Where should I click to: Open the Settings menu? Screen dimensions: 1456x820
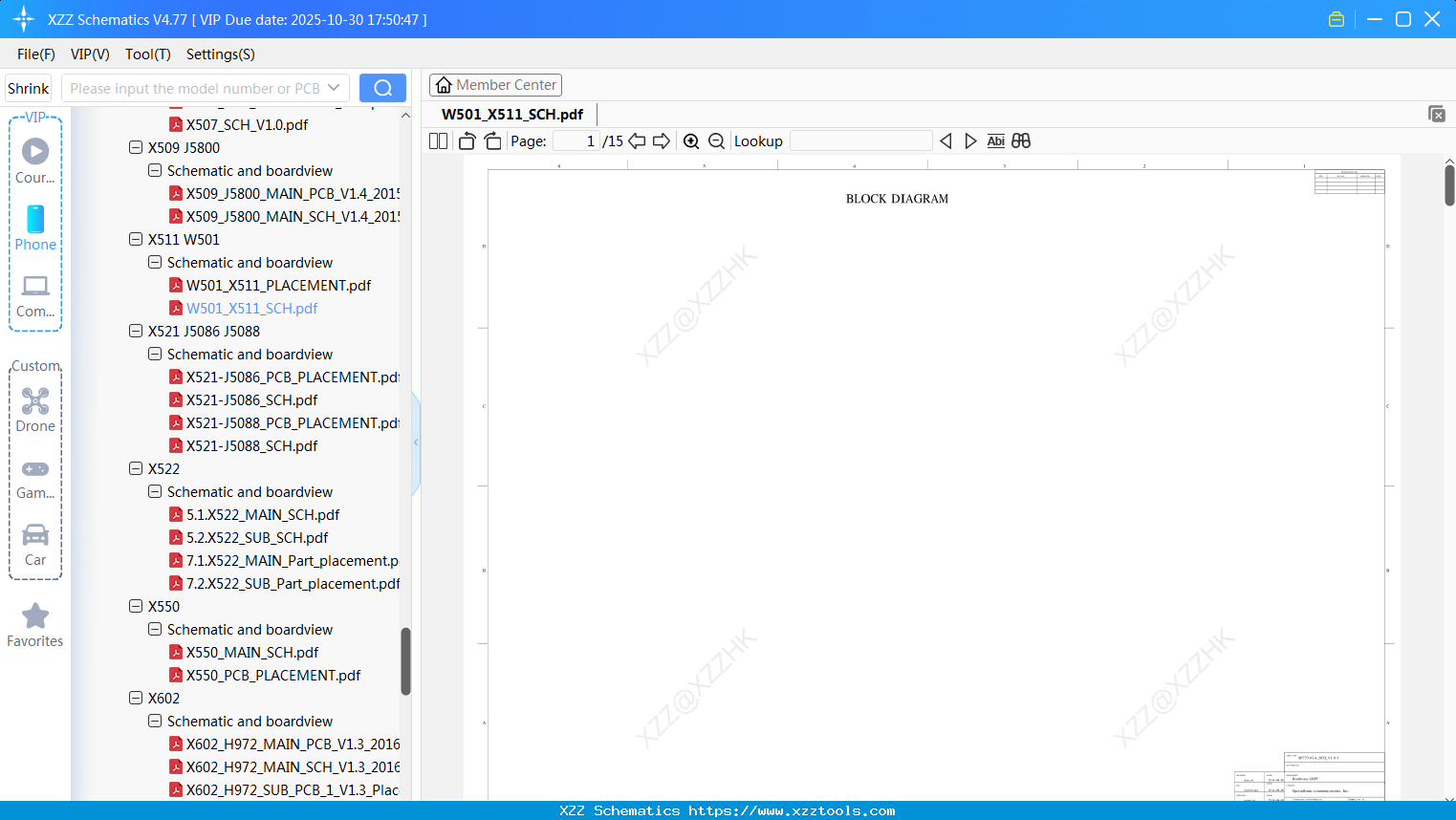coord(220,54)
